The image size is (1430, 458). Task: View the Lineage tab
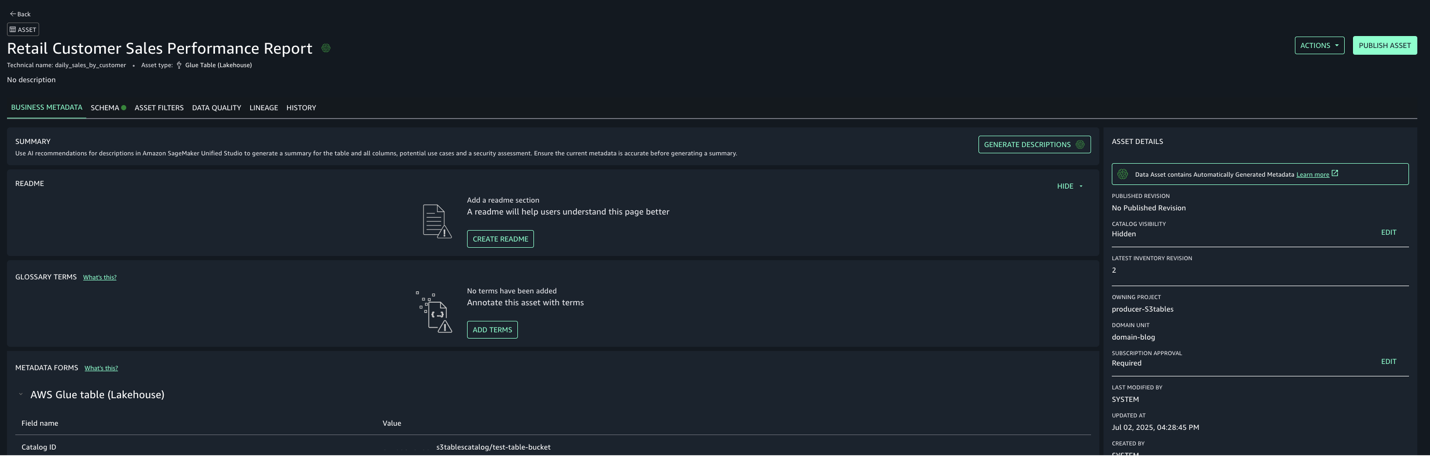pyautogui.click(x=264, y=108)
